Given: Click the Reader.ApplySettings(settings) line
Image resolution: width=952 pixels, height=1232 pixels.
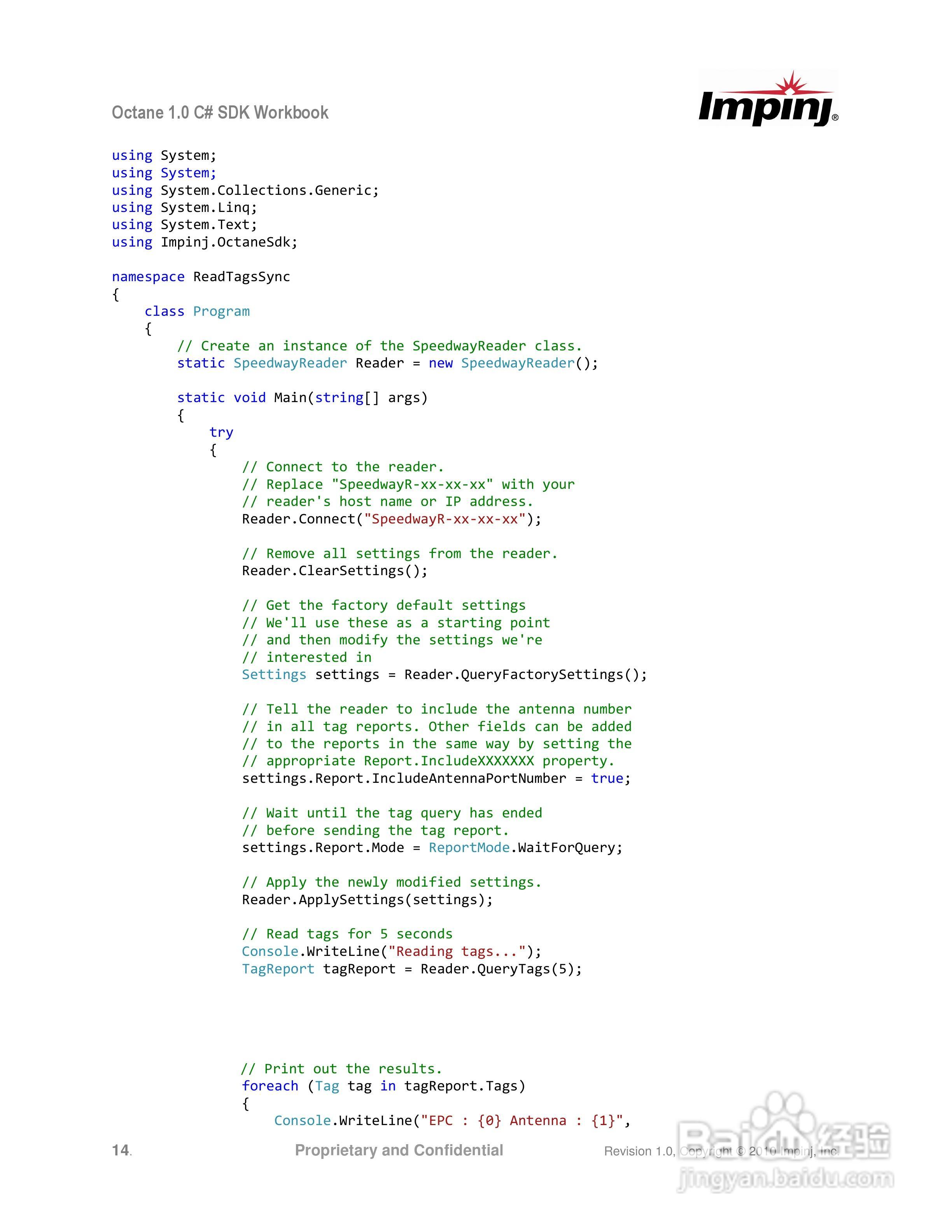Looking at the screenshot, I should [367, 900].
